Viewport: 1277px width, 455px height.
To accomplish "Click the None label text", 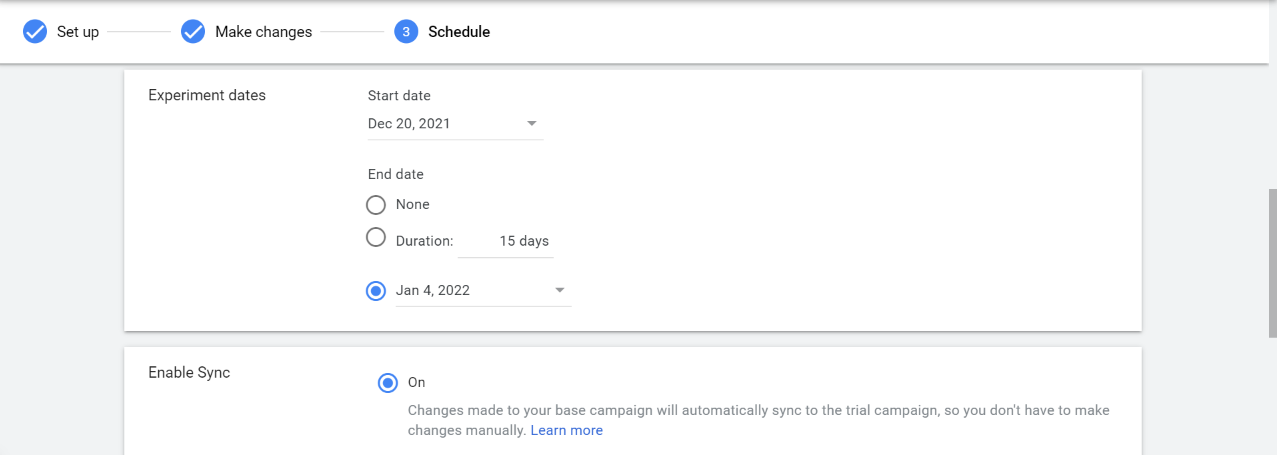I will click(x=413, y=205).
